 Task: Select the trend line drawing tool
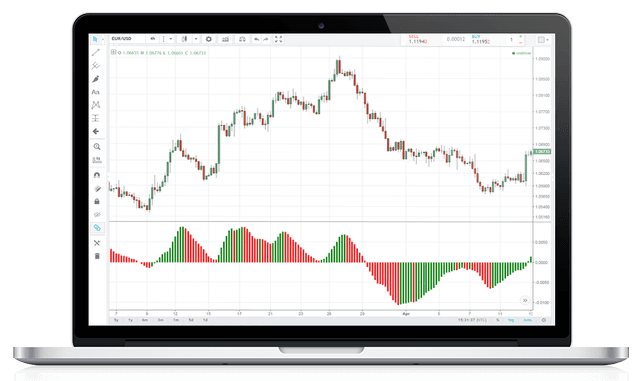96,52
